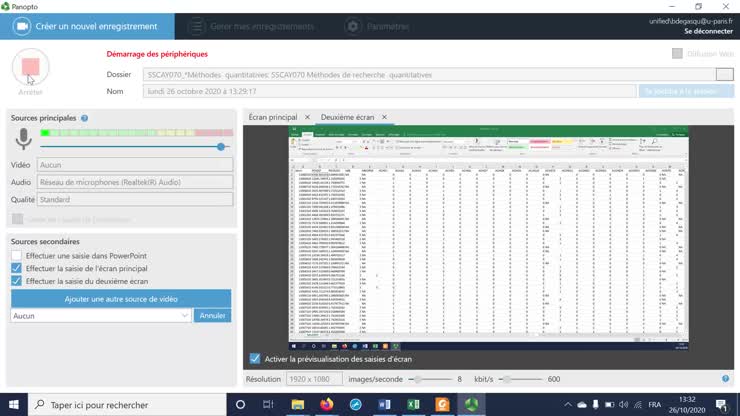Open the Audio source dropdown
Screen dimensions: 740x416
pos(134,182)
